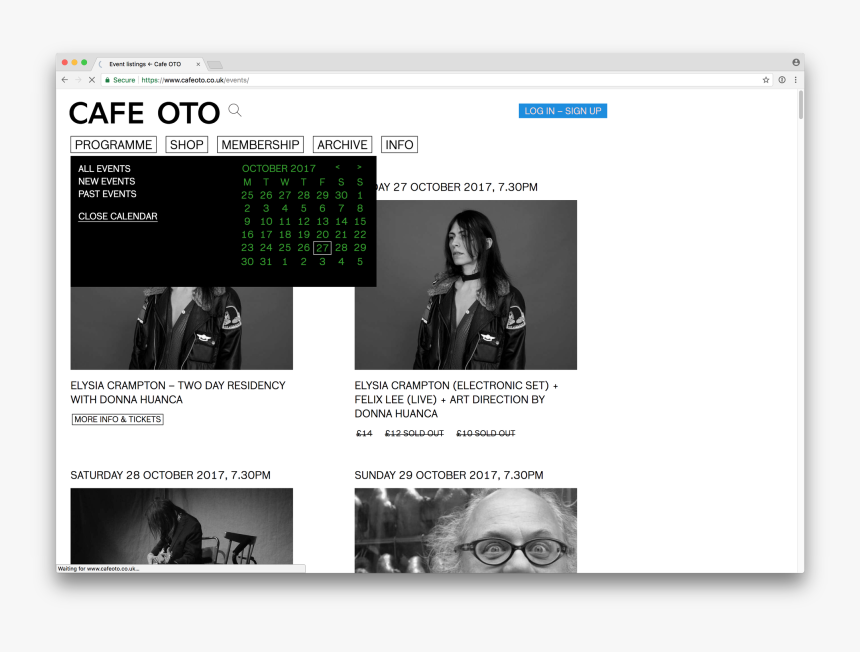The height and width of the screenshot is (652, 860).
Task: Click the green macOS zoom window button
Action: click(x=84, y=63)
